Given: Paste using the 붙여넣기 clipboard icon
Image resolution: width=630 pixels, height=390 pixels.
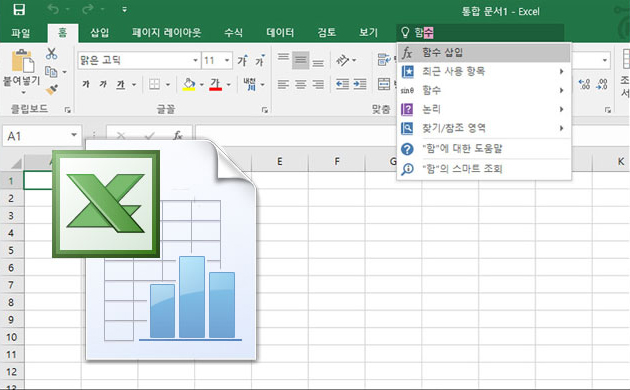Looking at the screenshot, I should point(22,62).
